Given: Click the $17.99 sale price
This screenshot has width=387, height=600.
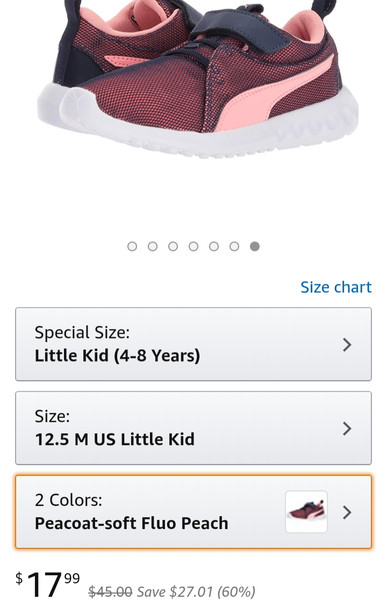Looking at the screenshot, I should point(47,584).
